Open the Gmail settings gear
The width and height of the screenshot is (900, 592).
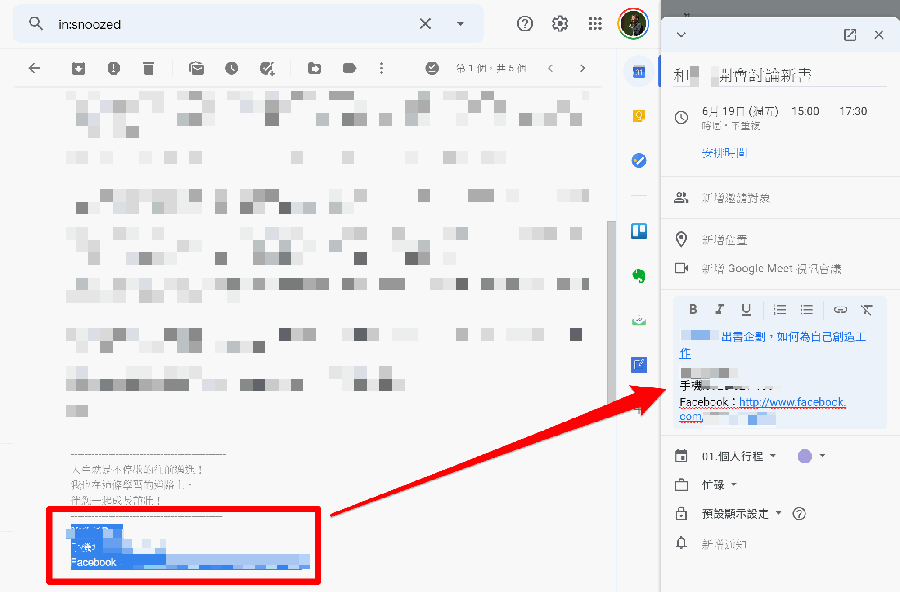[560, 24]
